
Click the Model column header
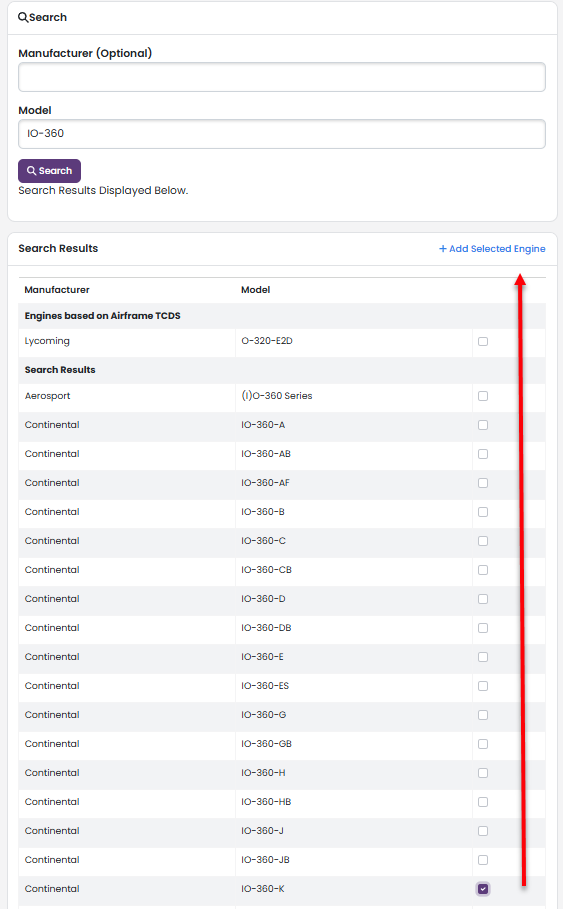(256, 290)
